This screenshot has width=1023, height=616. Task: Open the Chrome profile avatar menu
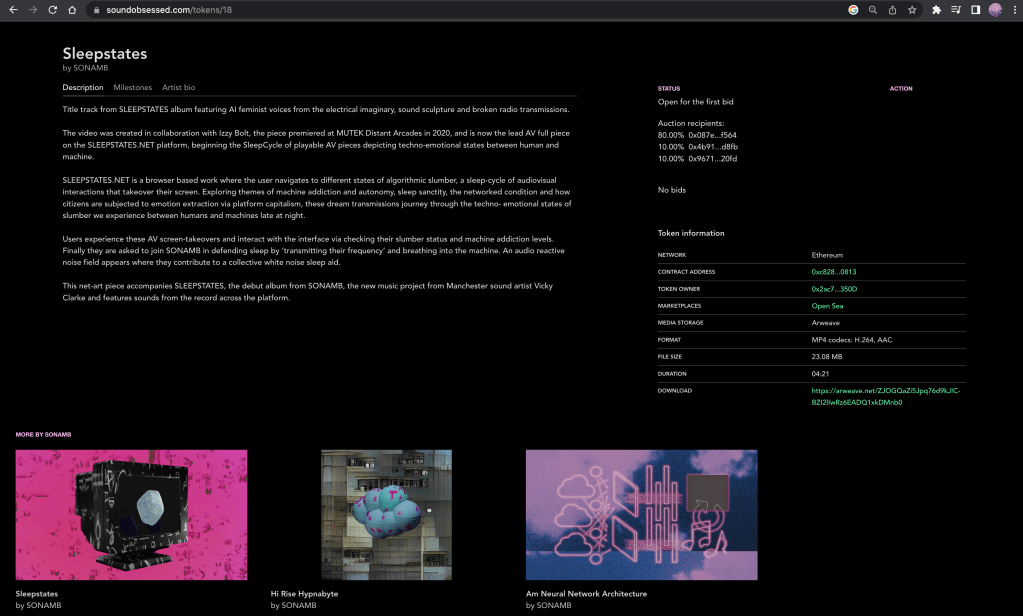995,10
